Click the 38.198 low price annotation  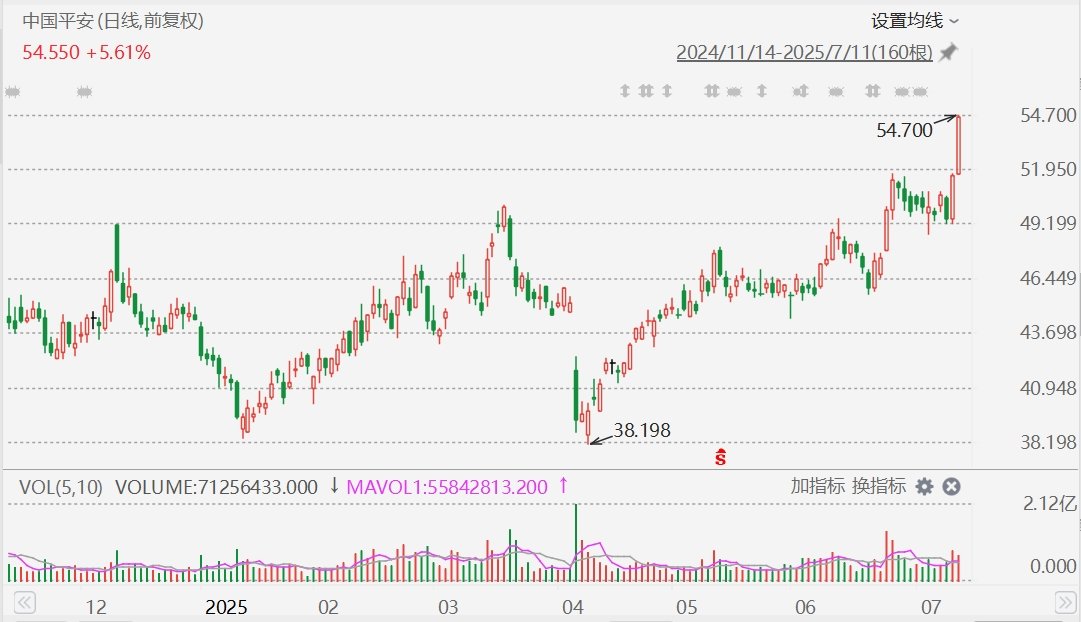[642, 430]
